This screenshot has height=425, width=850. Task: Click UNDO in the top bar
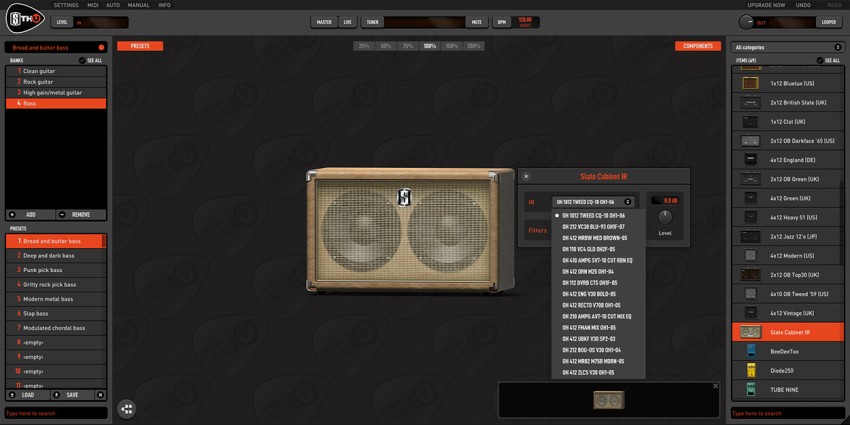(x=803, y=5)
